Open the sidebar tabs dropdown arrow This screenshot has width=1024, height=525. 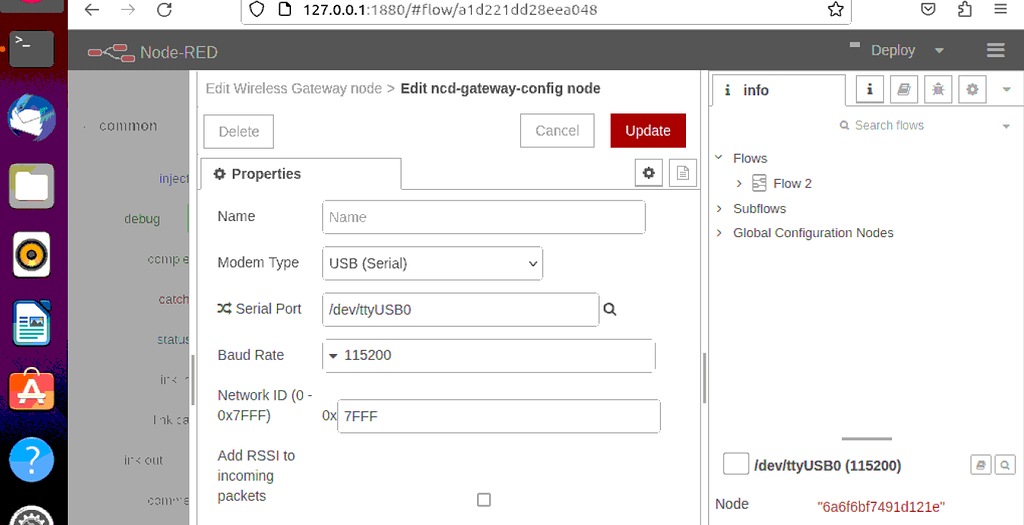1006,90
